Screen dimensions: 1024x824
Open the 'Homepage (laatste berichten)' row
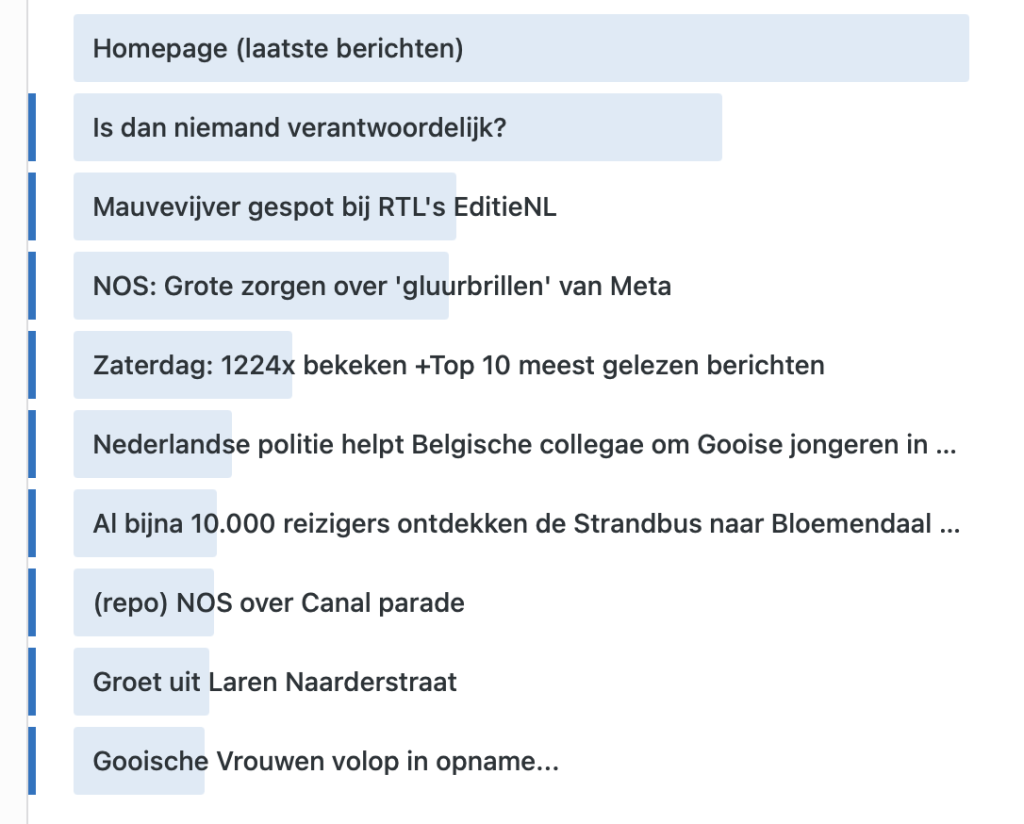(x=520, y=48)
